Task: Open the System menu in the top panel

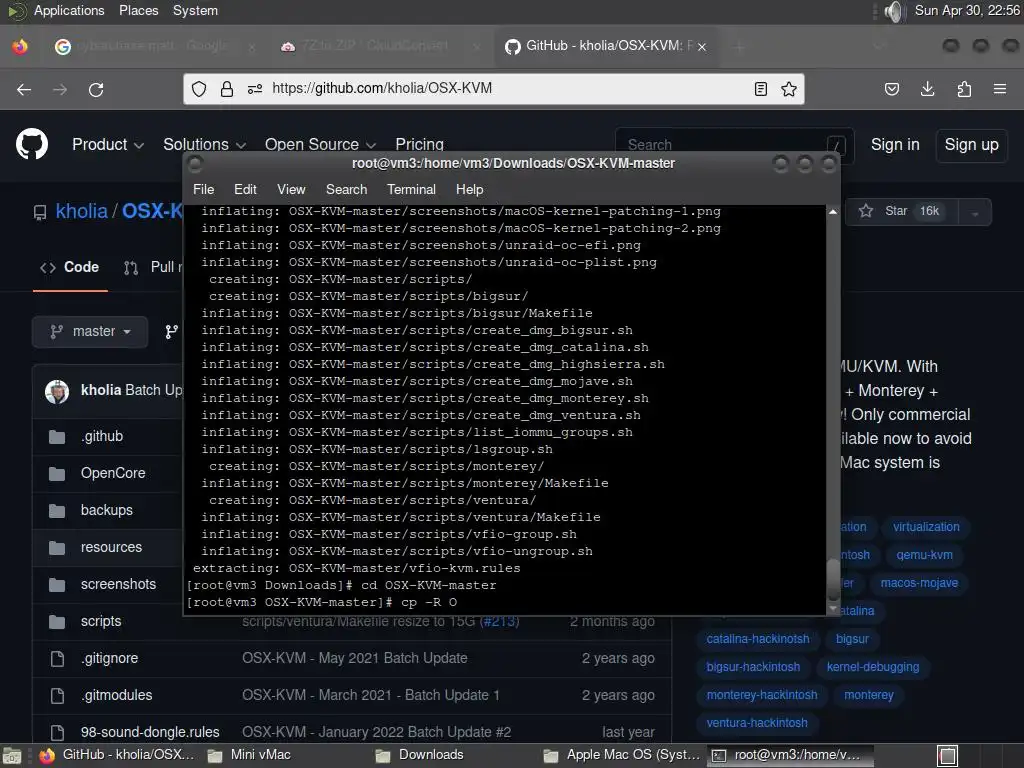Action: pos(195,10)
